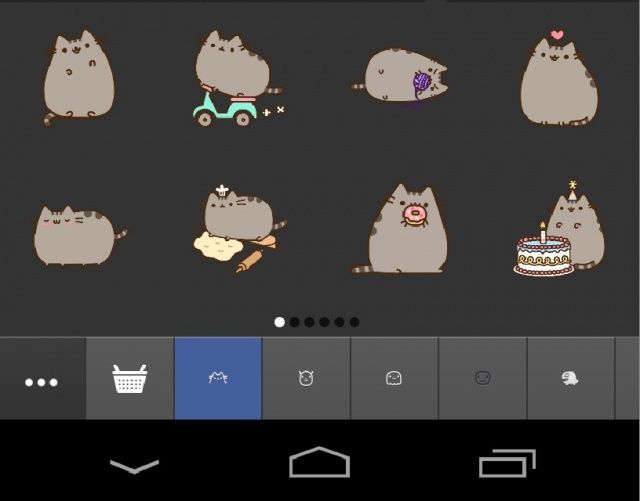This screenshot has width=640, height=501.
Task: Open the square-face sticker pack tab
Action: (394, 378)
